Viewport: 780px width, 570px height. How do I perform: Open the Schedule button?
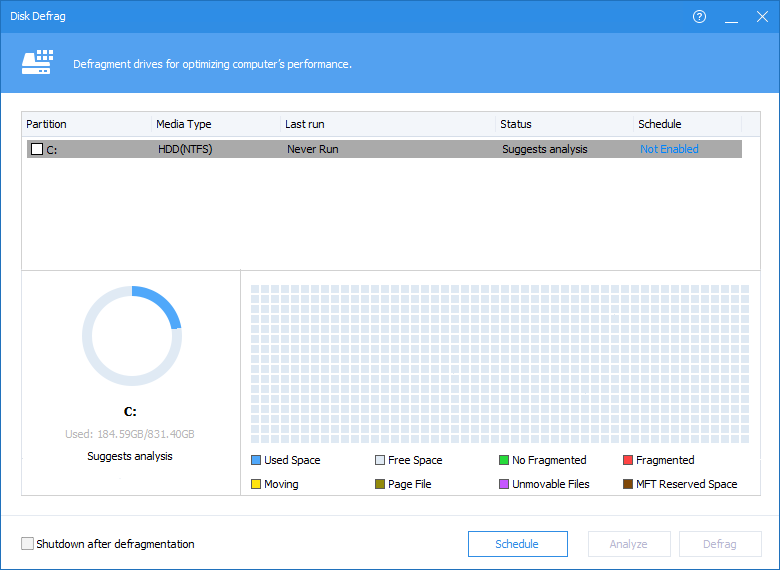pyautogui.click(x=517, y=544)
